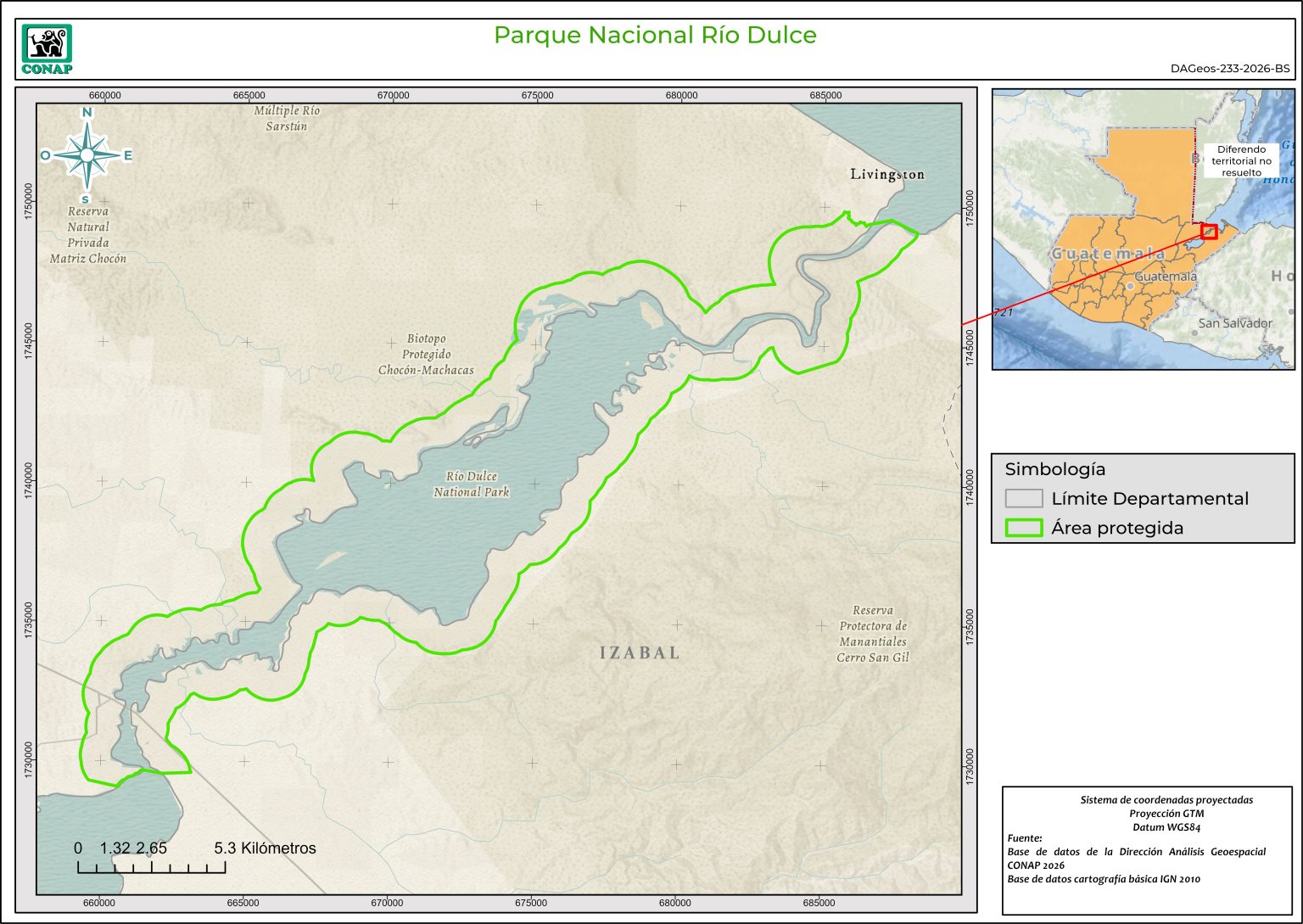The width and height of the screenshot is (1303, 924).
Task: Click the green Área protegida legend symbol
Action: click(1023, 528)
